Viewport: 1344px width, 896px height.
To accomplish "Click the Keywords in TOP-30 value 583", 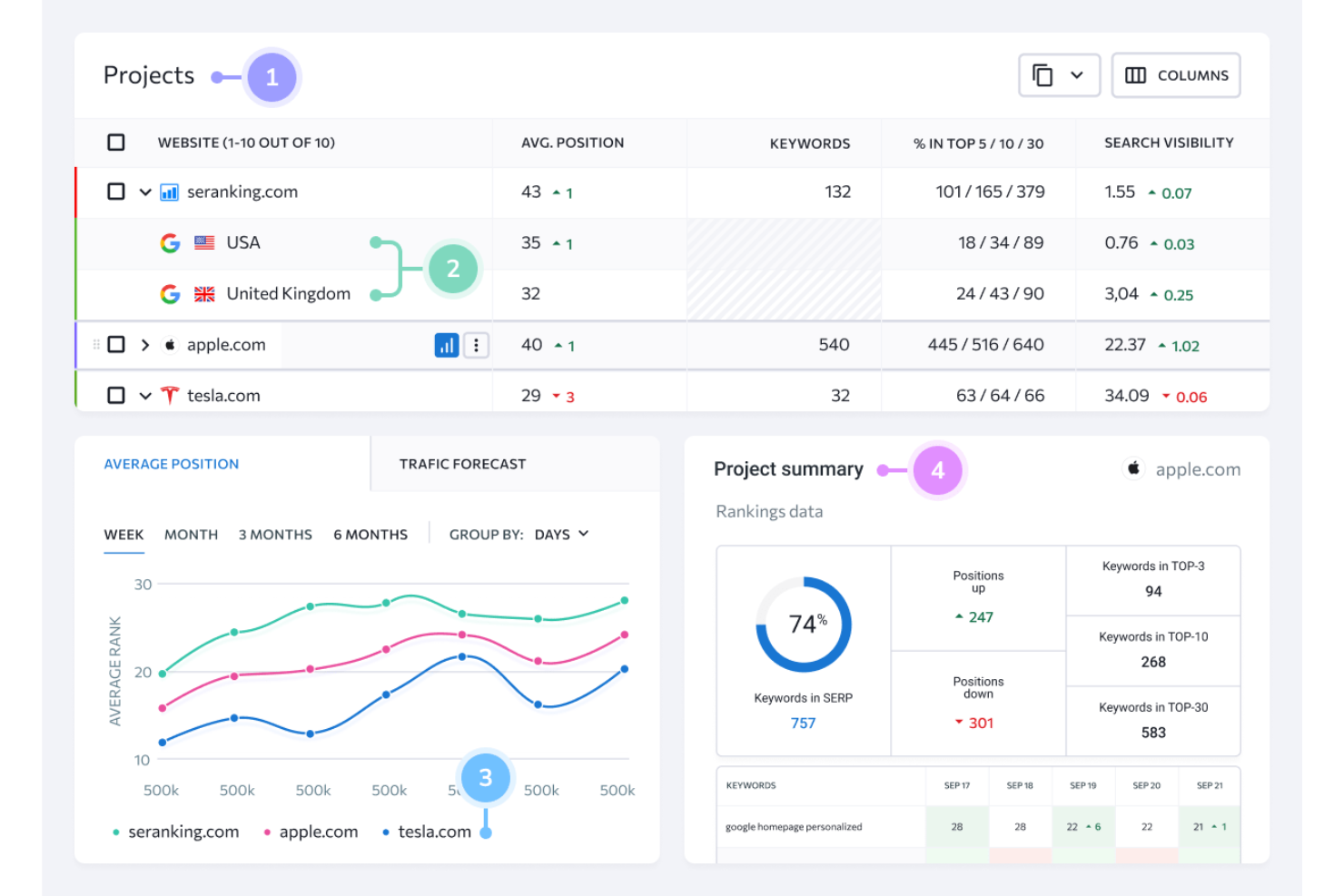I will coord(1153,734).
